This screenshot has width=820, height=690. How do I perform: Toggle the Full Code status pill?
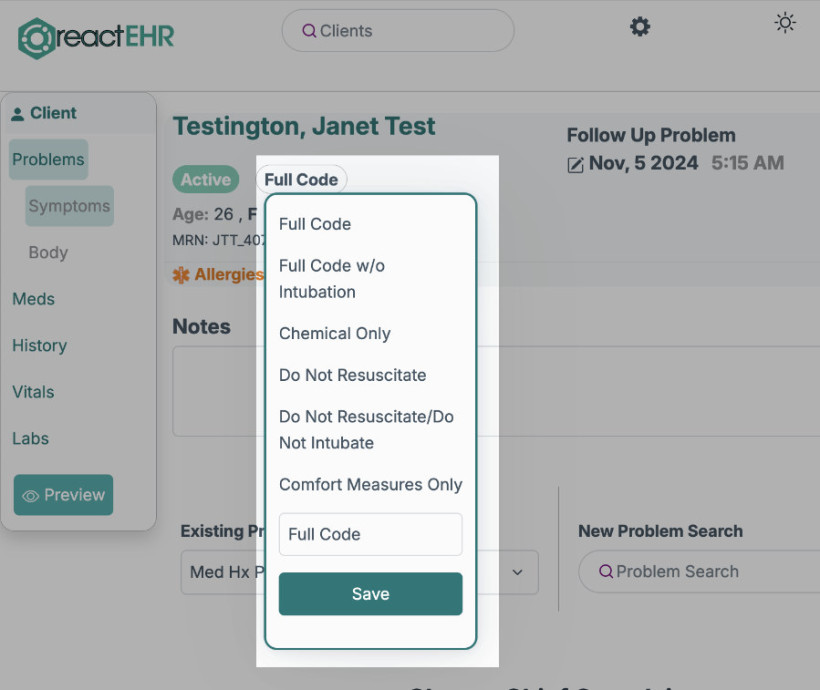301,179
